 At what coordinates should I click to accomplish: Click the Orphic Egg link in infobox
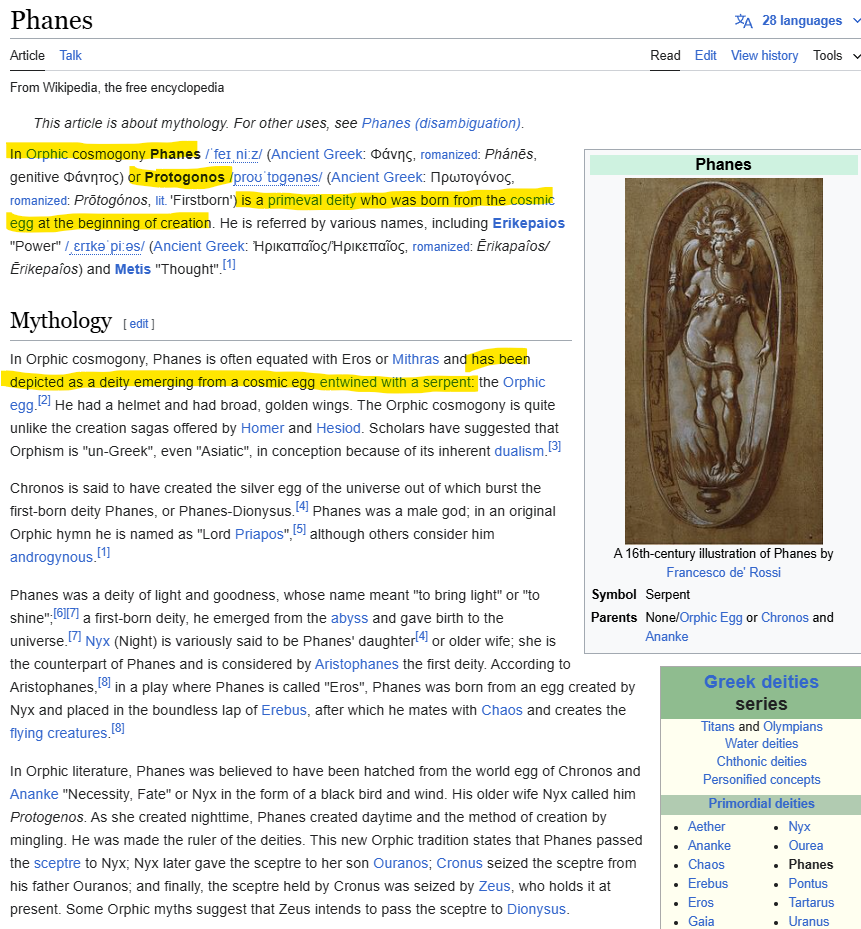tap(710, 618)
